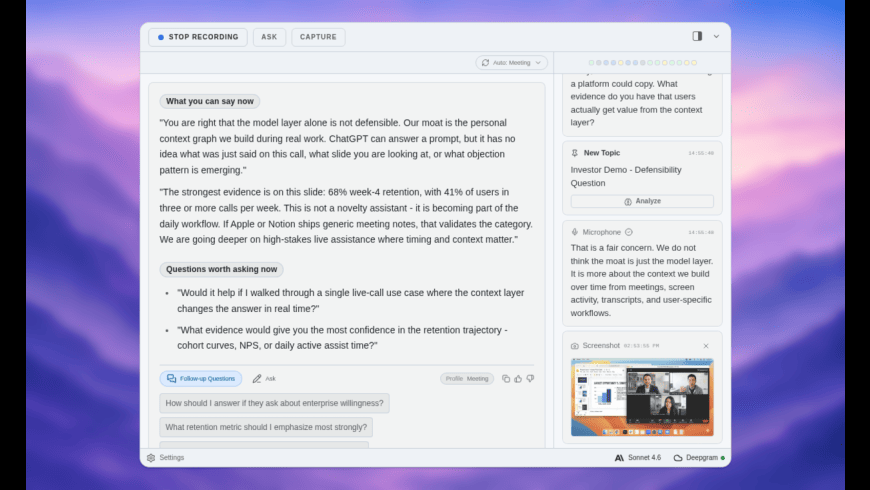Click the blue recording dot in Stop Recording
The height and width of the screenshot is (490, 870).
pos(161,37)
